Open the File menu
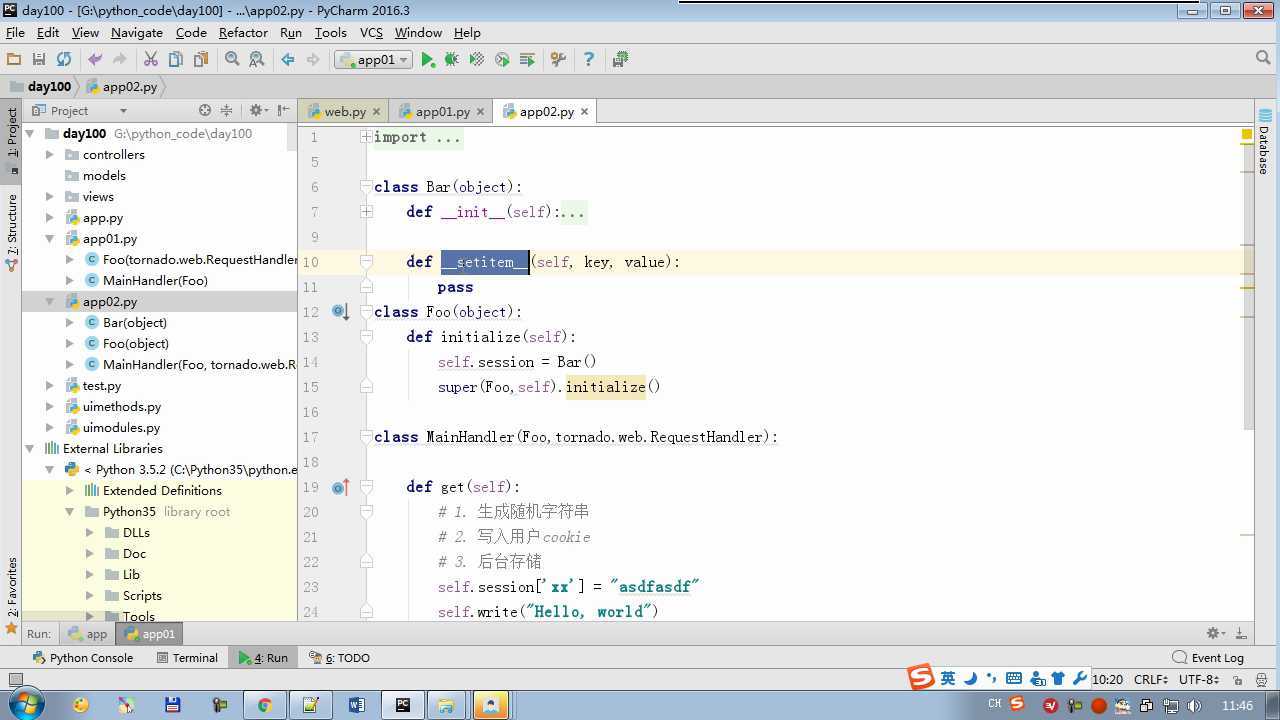This screenshot has height=720, width=1280. tap(15, 33)
